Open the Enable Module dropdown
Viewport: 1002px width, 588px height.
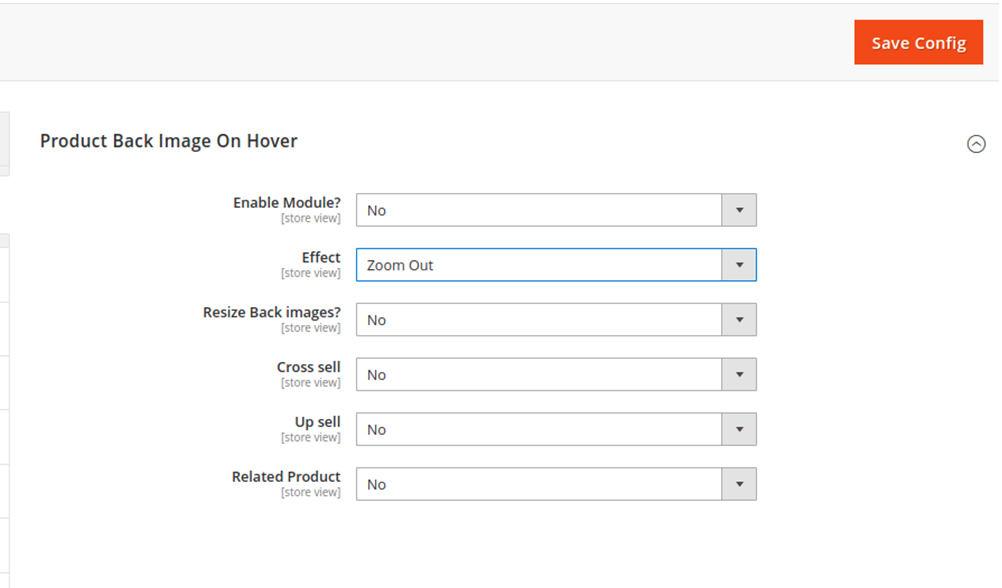pos(539,210)
